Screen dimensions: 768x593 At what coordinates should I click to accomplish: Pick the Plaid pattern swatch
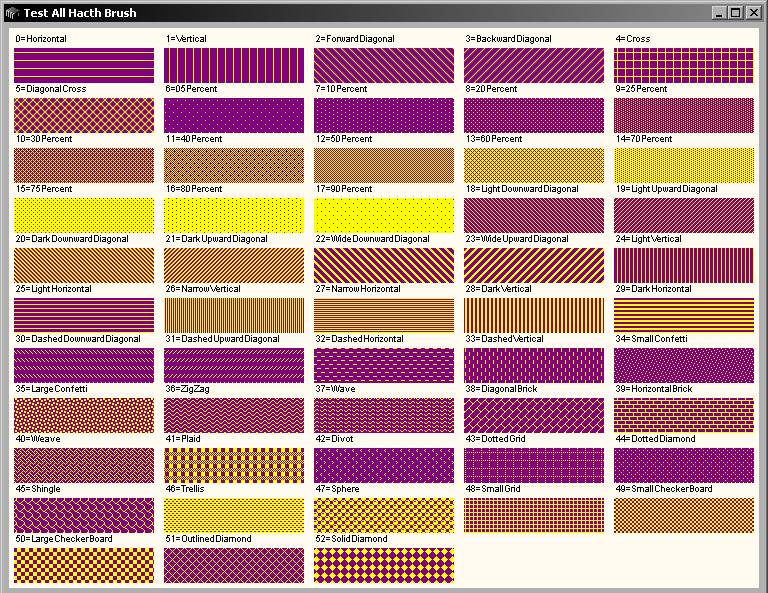(x=234, y=465)
